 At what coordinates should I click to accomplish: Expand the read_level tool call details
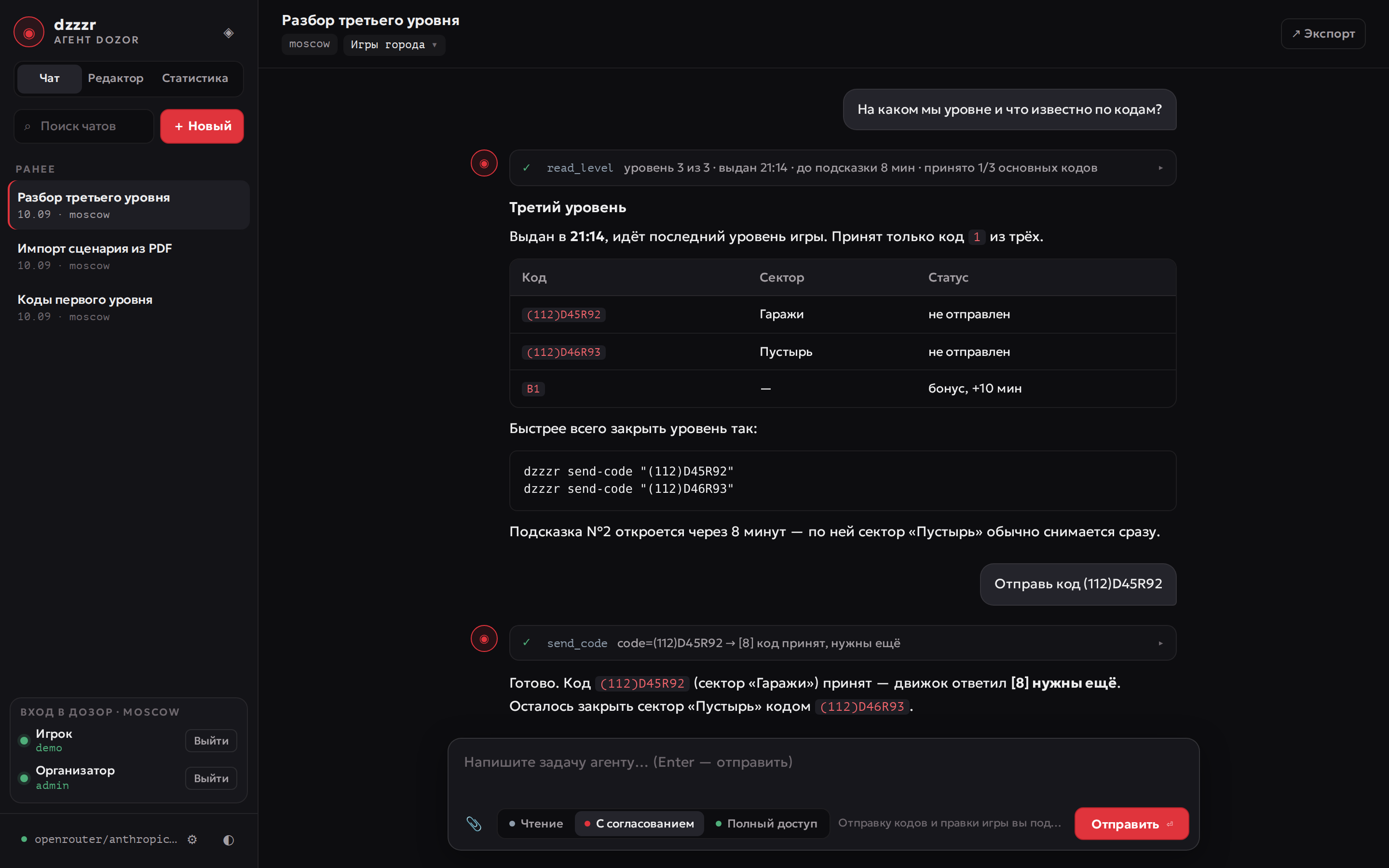click(x=1160, y=168)
